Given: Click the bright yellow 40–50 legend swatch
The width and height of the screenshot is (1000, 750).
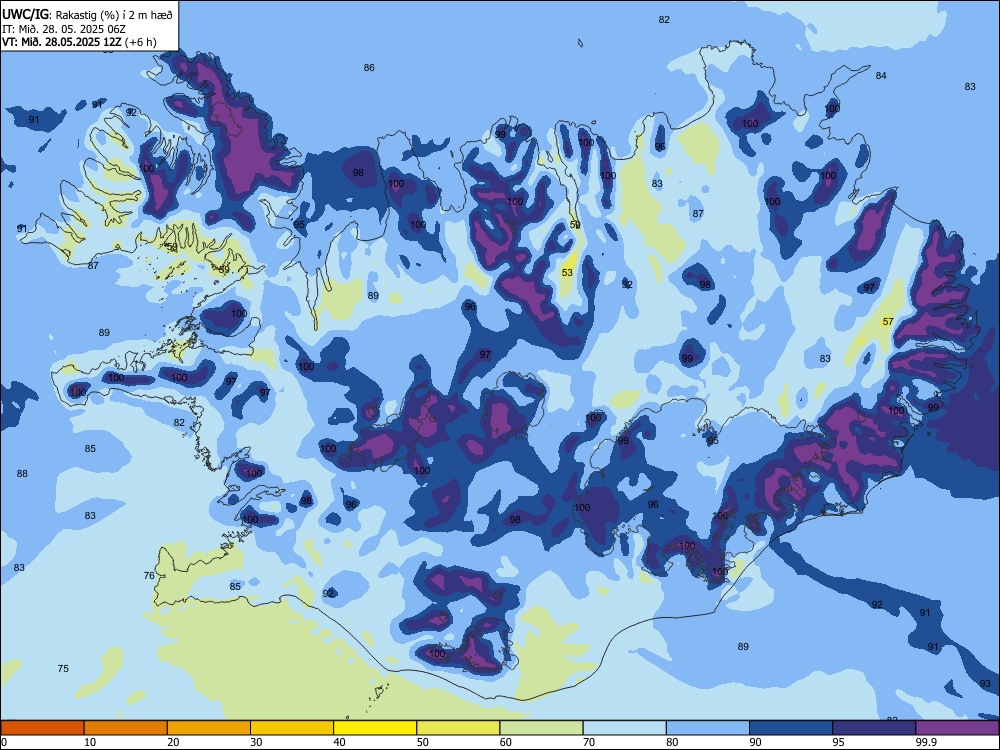Looking at the screenshot, I should point(375,728).
